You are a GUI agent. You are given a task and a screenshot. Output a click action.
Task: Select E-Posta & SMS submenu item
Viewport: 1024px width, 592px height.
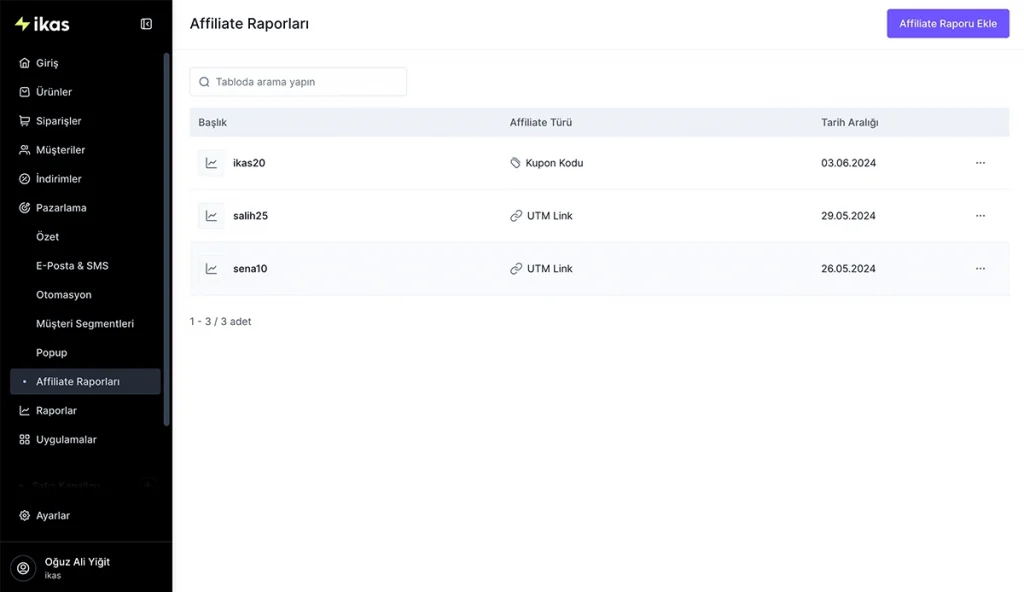point(72,266)
